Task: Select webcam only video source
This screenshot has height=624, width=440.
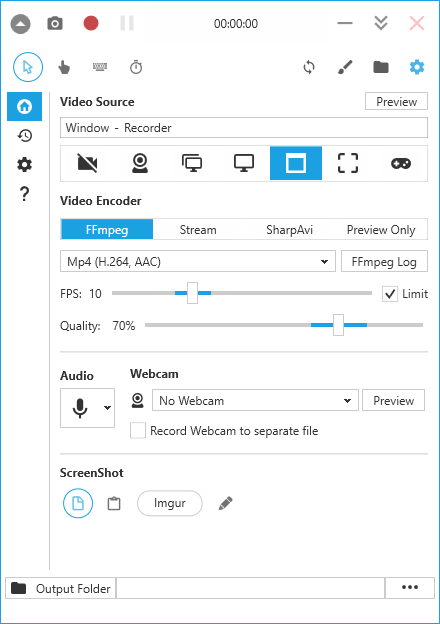Action: [x=140, y=163]
